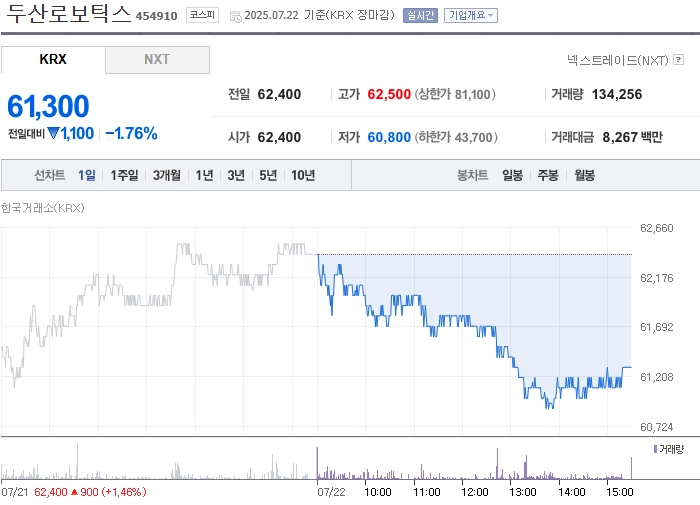Select the 5년 line chart period
Image resolution: width=700 pixels, height=505 pixels.
tap(268, 175)
